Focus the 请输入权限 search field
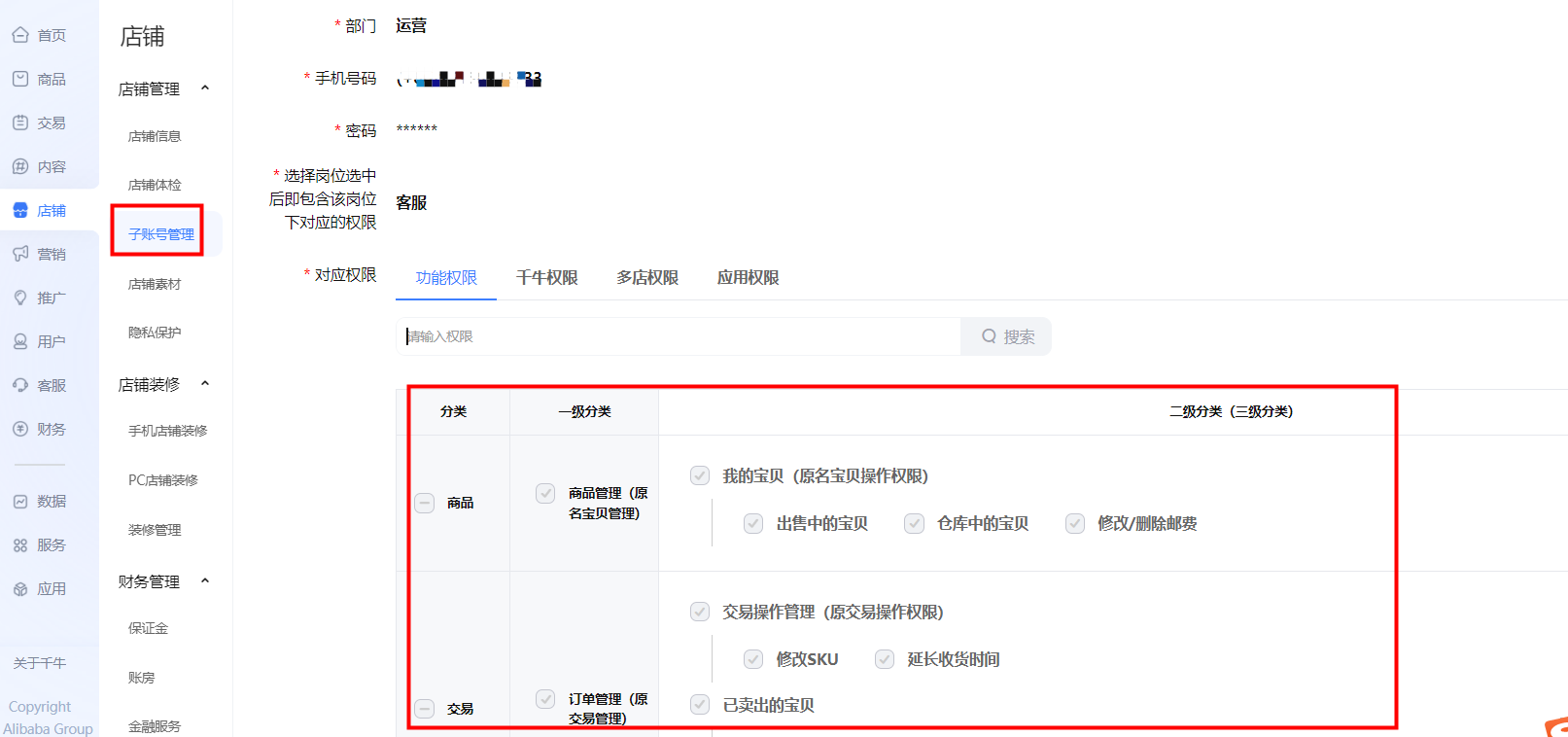This screenshot has height=737, width=1568. (x=679, y=336)
